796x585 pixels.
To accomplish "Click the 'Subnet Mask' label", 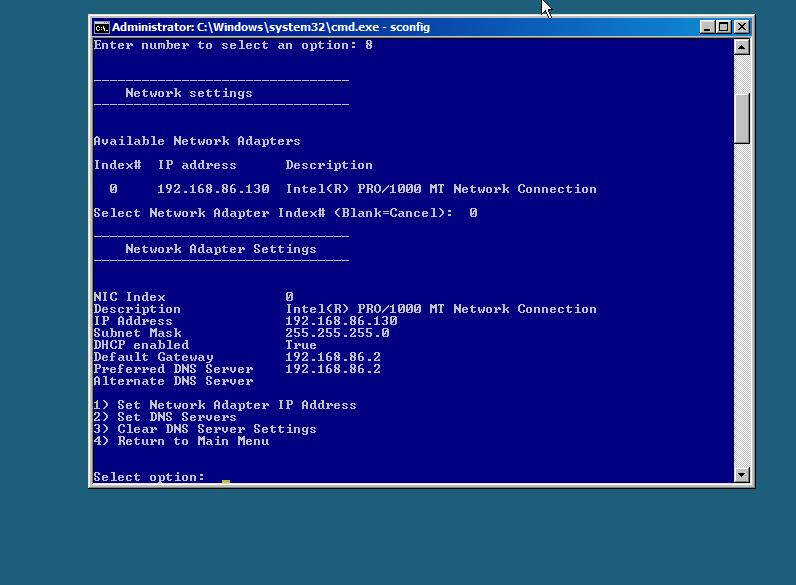I will (138, 333).
